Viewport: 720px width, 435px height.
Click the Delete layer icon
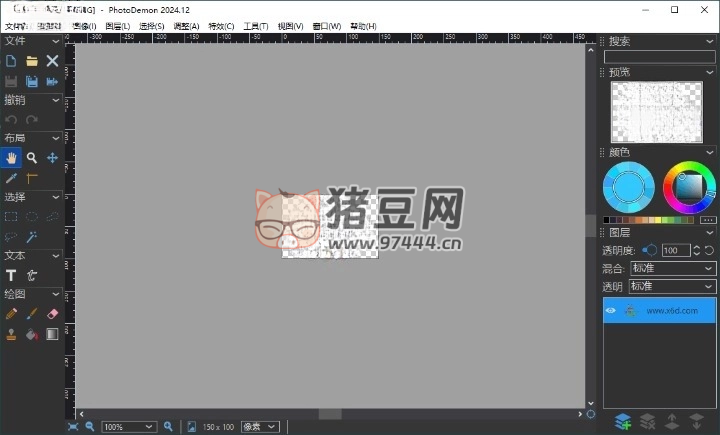tap(647, 421)
